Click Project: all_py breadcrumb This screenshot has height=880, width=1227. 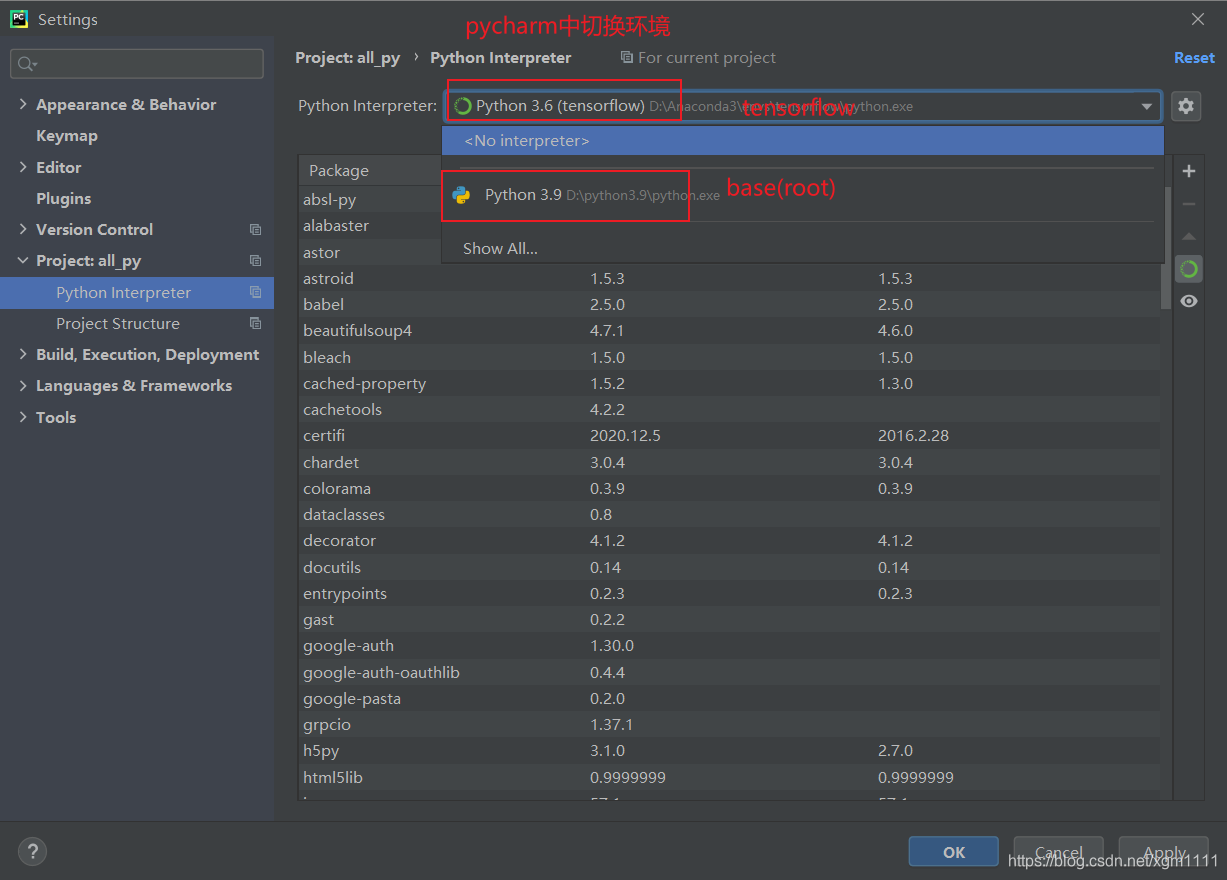(347, 58)
